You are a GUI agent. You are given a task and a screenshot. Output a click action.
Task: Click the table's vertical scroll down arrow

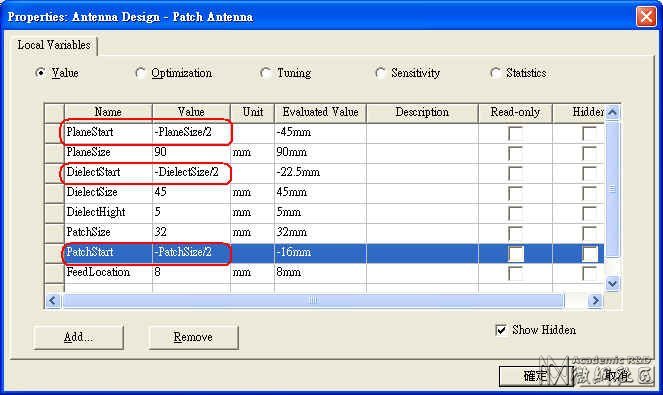tap(612, 283)
